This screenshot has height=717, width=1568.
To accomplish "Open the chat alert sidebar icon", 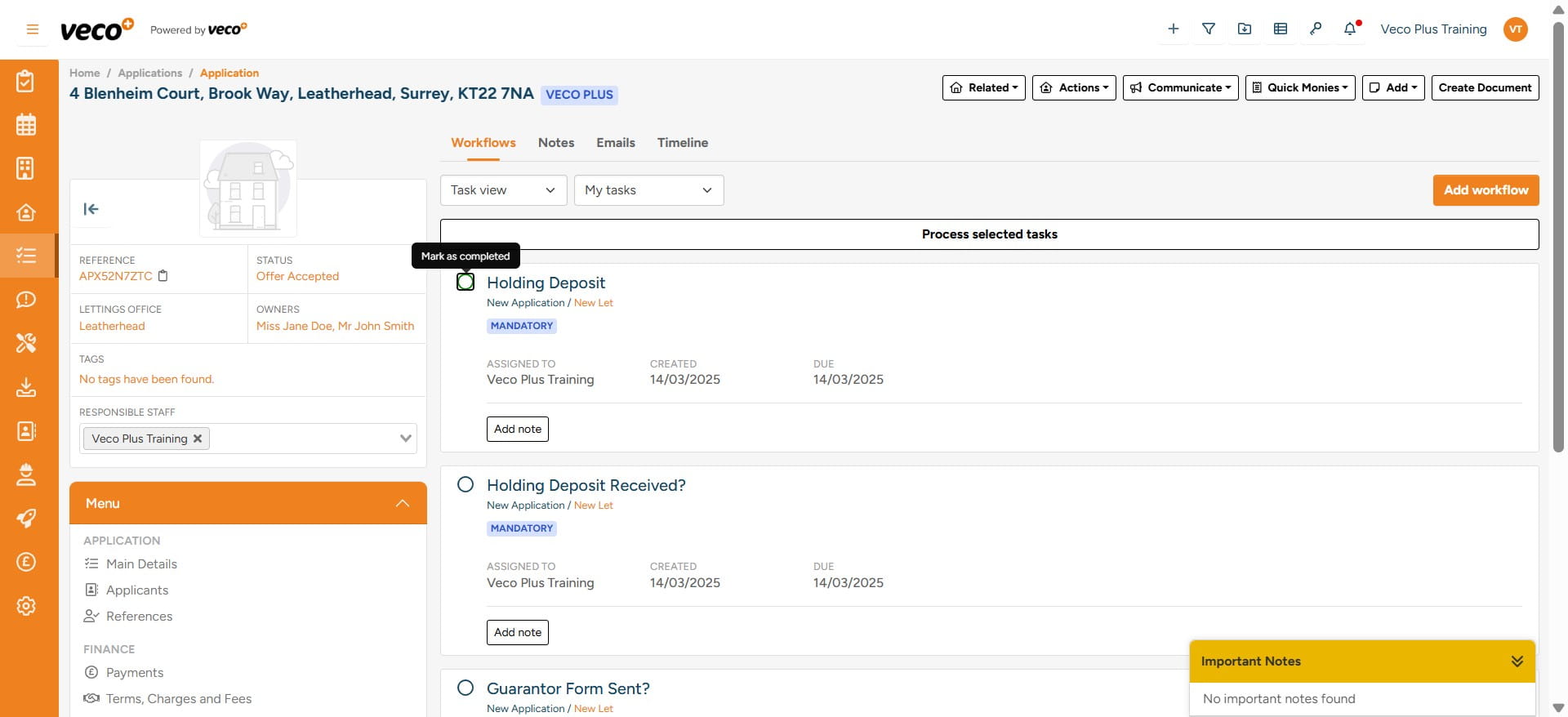I will point(26,300).
